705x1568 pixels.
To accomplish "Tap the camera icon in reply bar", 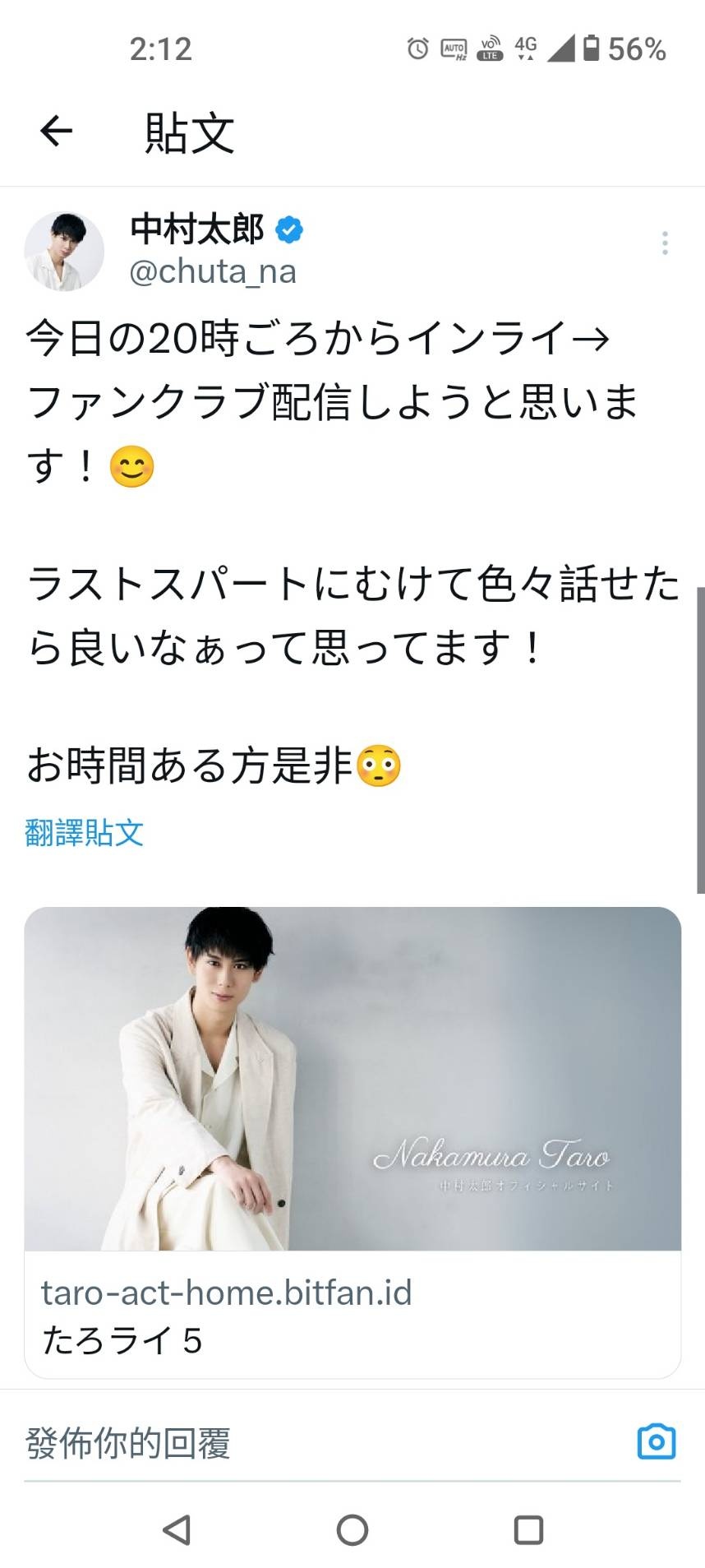I will pos(657,1441).
